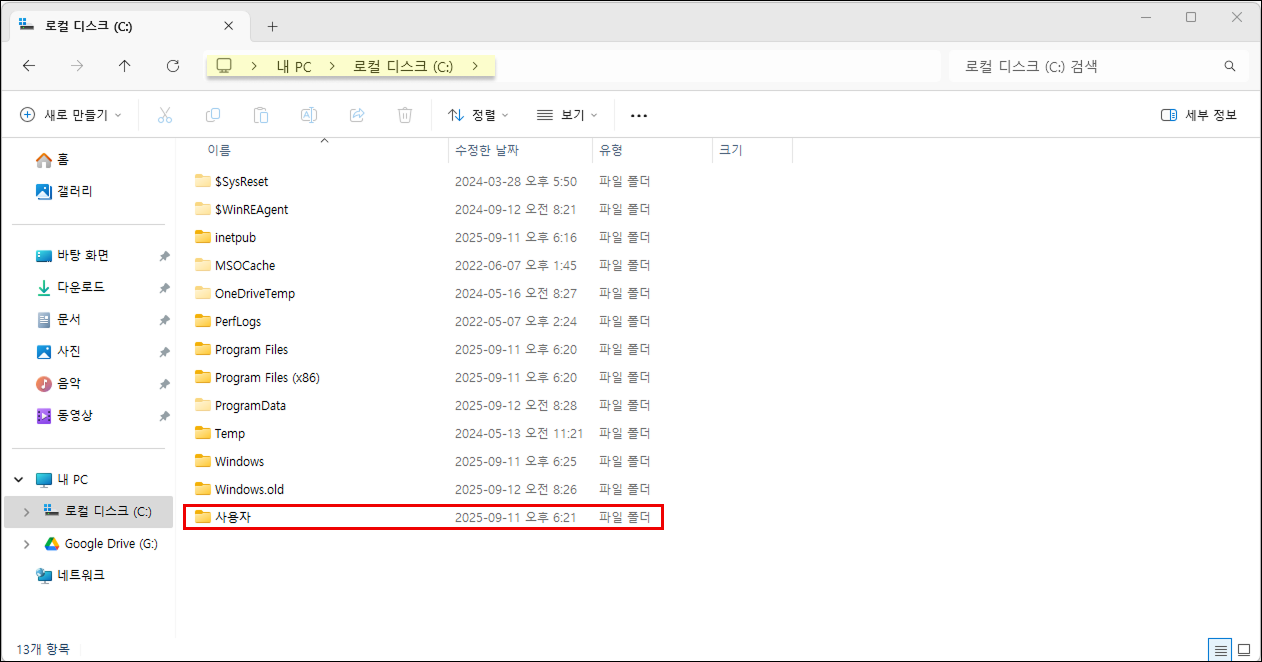Switch to details view in status bar
1262x662 pixels.
click(x=1220, y=649)
